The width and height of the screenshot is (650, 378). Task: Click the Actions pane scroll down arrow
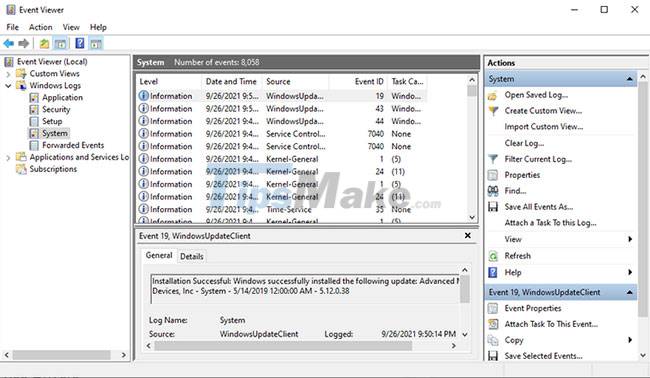(x=643, y=355)
